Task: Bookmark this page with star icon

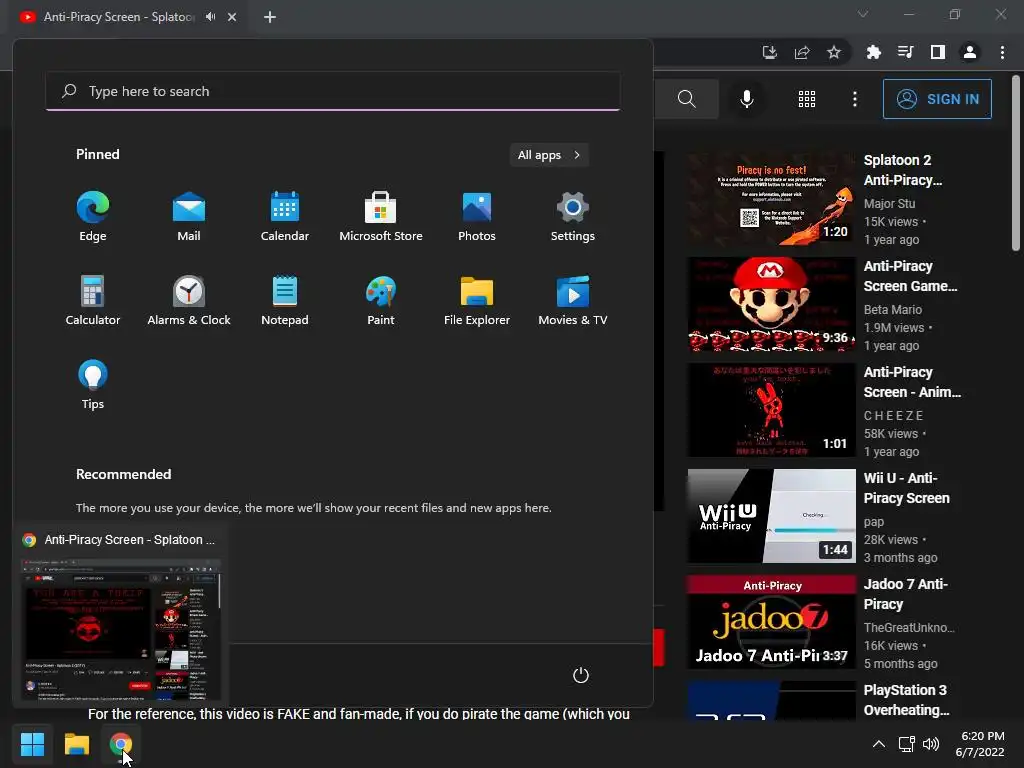Action: coord(833,52)
